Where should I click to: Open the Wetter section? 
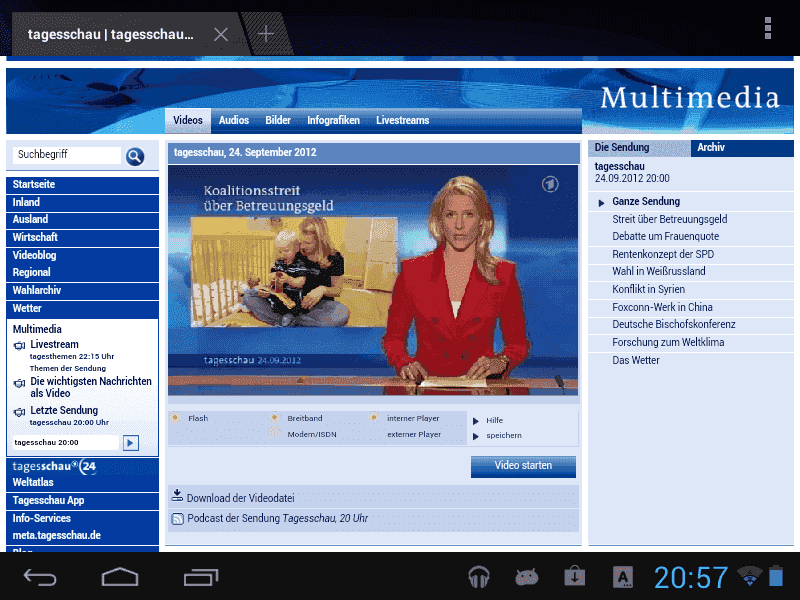[x=82, y=309]
